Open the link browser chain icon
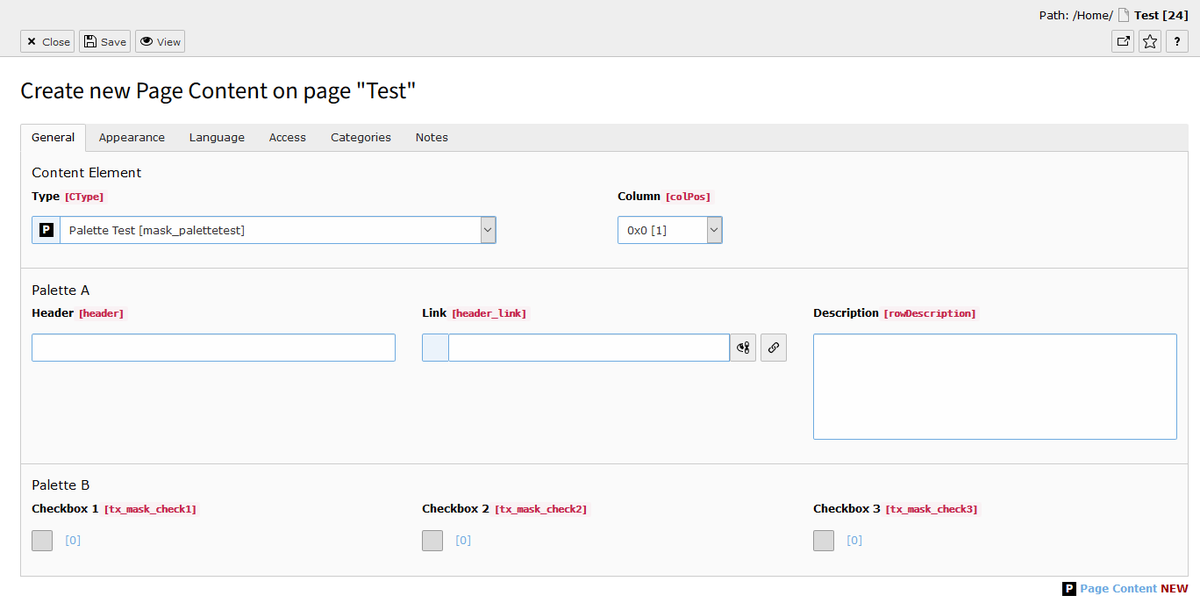This screenshot has width=1200, height=610. click(774, 347)
